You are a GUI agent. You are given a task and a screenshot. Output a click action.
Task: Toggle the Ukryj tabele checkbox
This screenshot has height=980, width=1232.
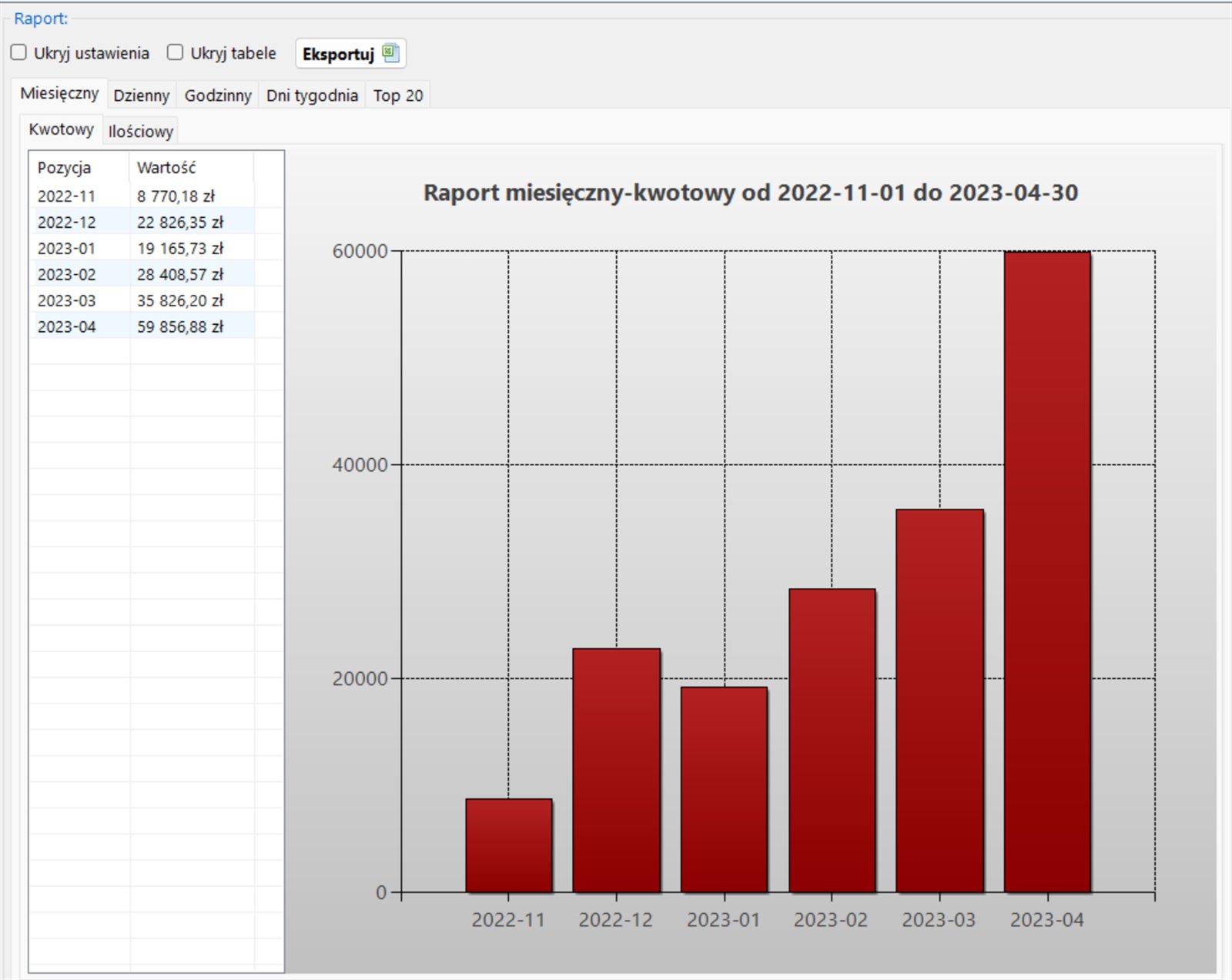pyautogui.click(x=176, y=52)
